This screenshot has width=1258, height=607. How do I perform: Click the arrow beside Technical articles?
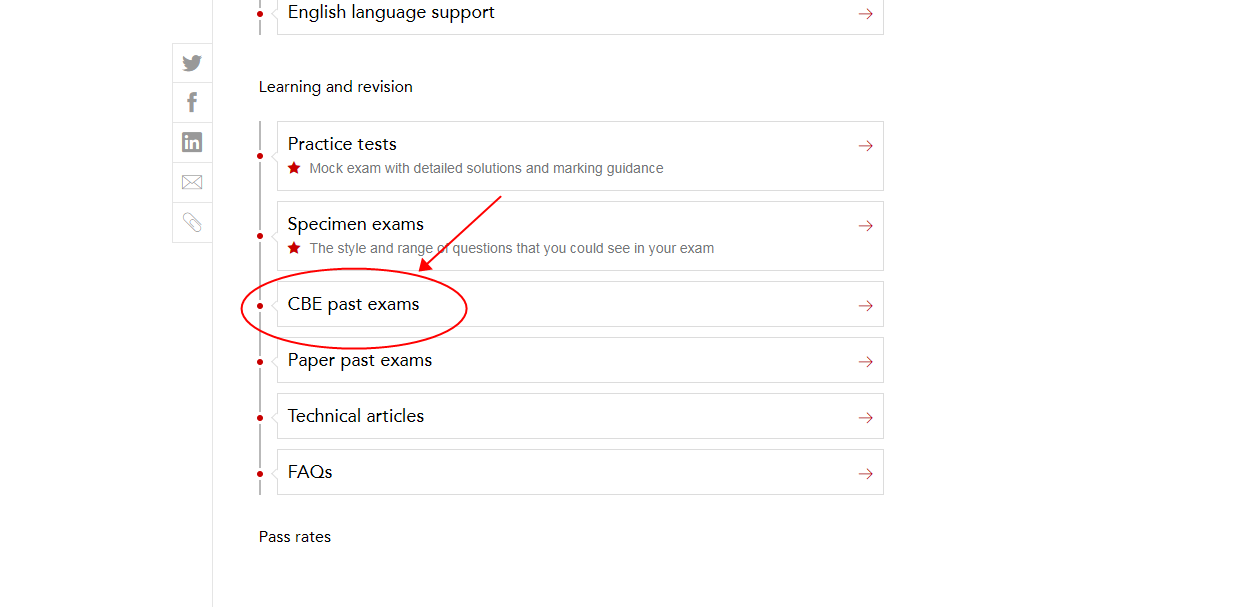866,418
